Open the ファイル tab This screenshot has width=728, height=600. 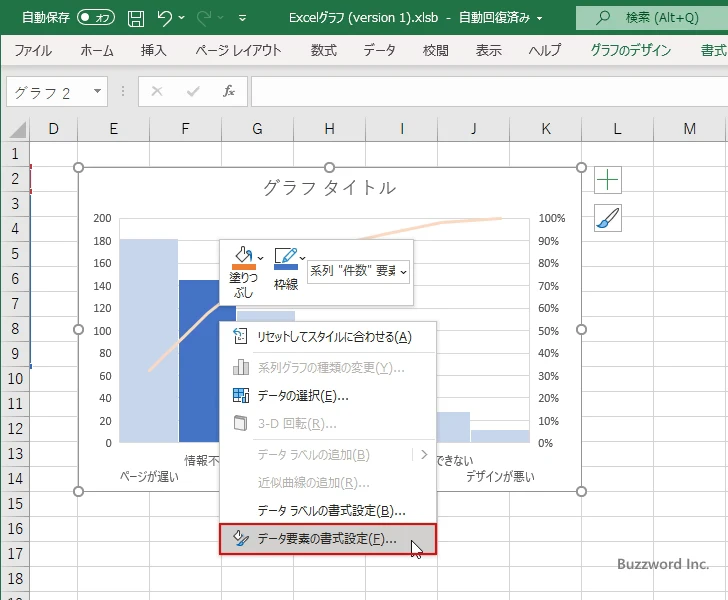click(x=32, y=50)
